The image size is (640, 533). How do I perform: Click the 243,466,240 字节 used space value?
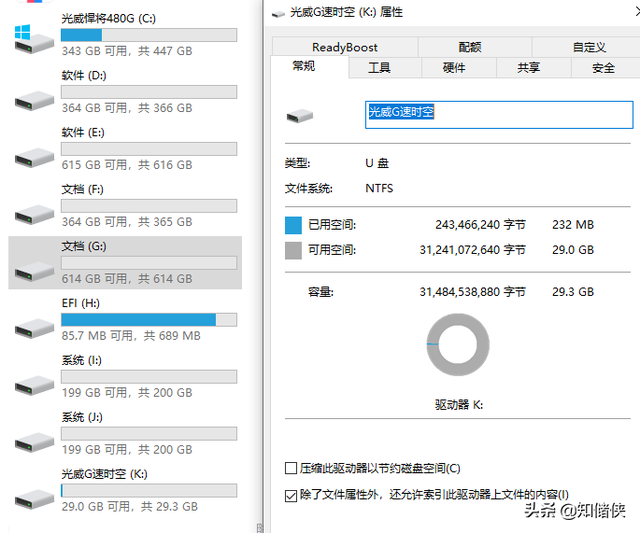point(480,225)
